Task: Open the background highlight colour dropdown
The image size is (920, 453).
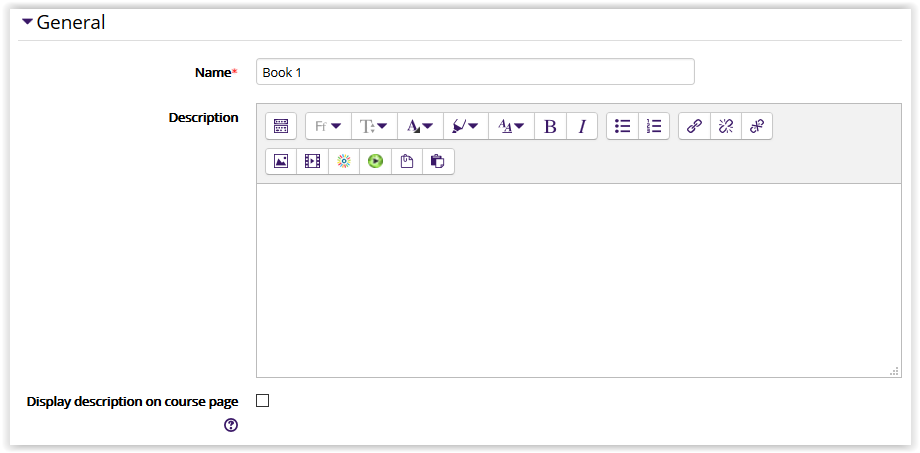Action: pos(466,126)
